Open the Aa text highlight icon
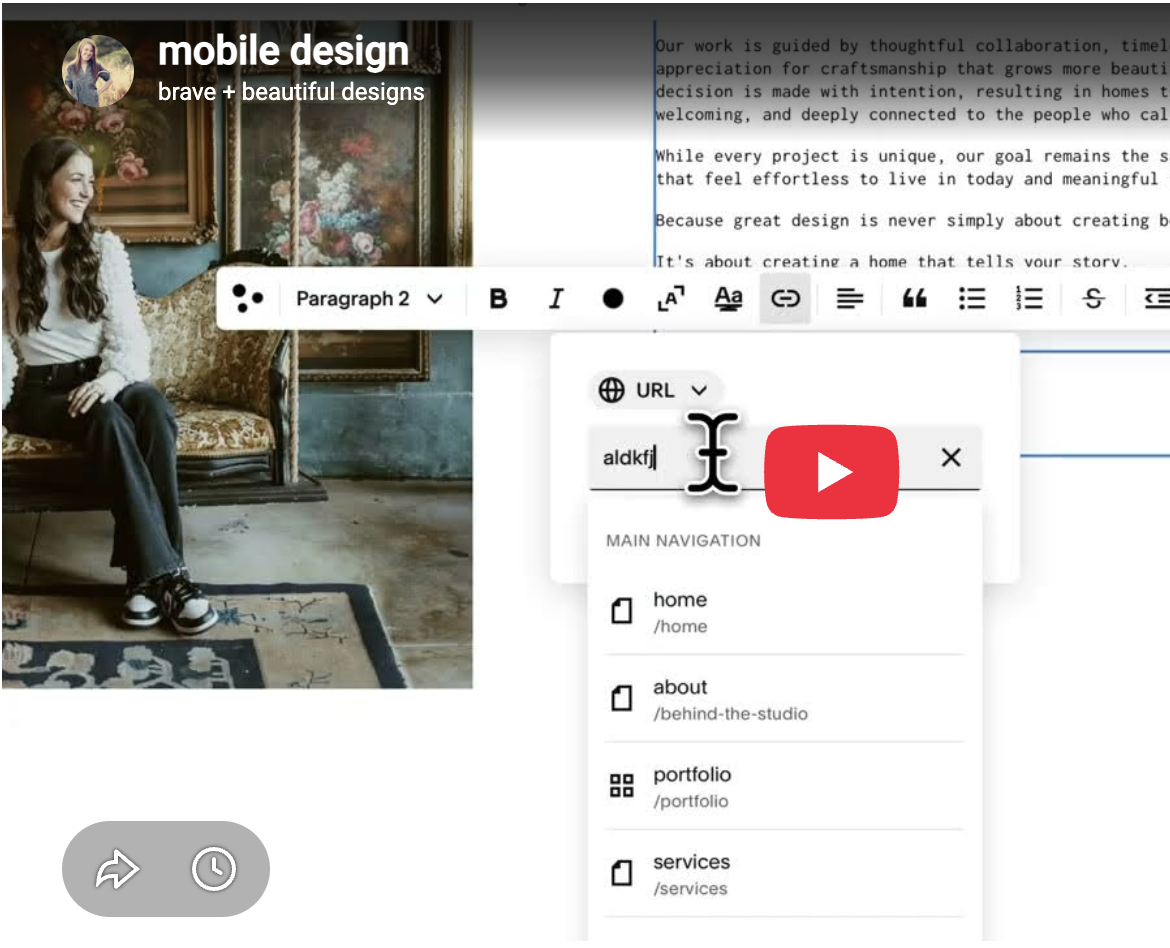This screenshot has height=948, width=1170. tap(728, 299)
